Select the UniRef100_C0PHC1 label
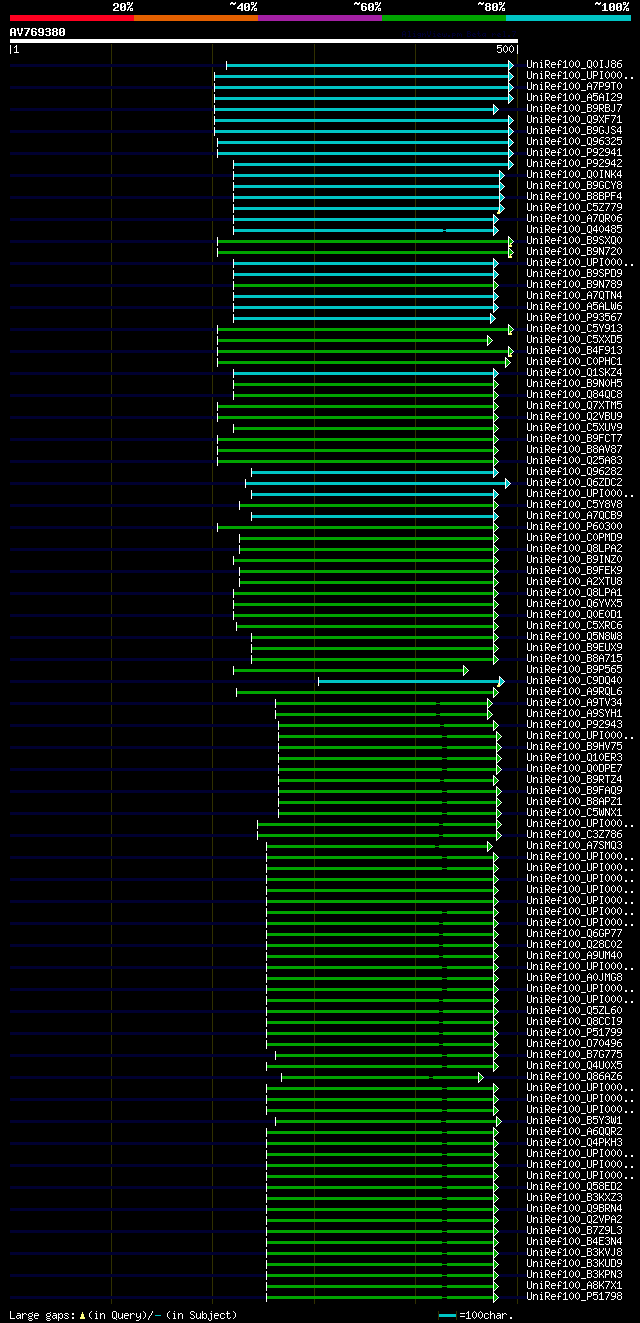This screenshot has width=640, height=1323. click(x=574, y=362)
